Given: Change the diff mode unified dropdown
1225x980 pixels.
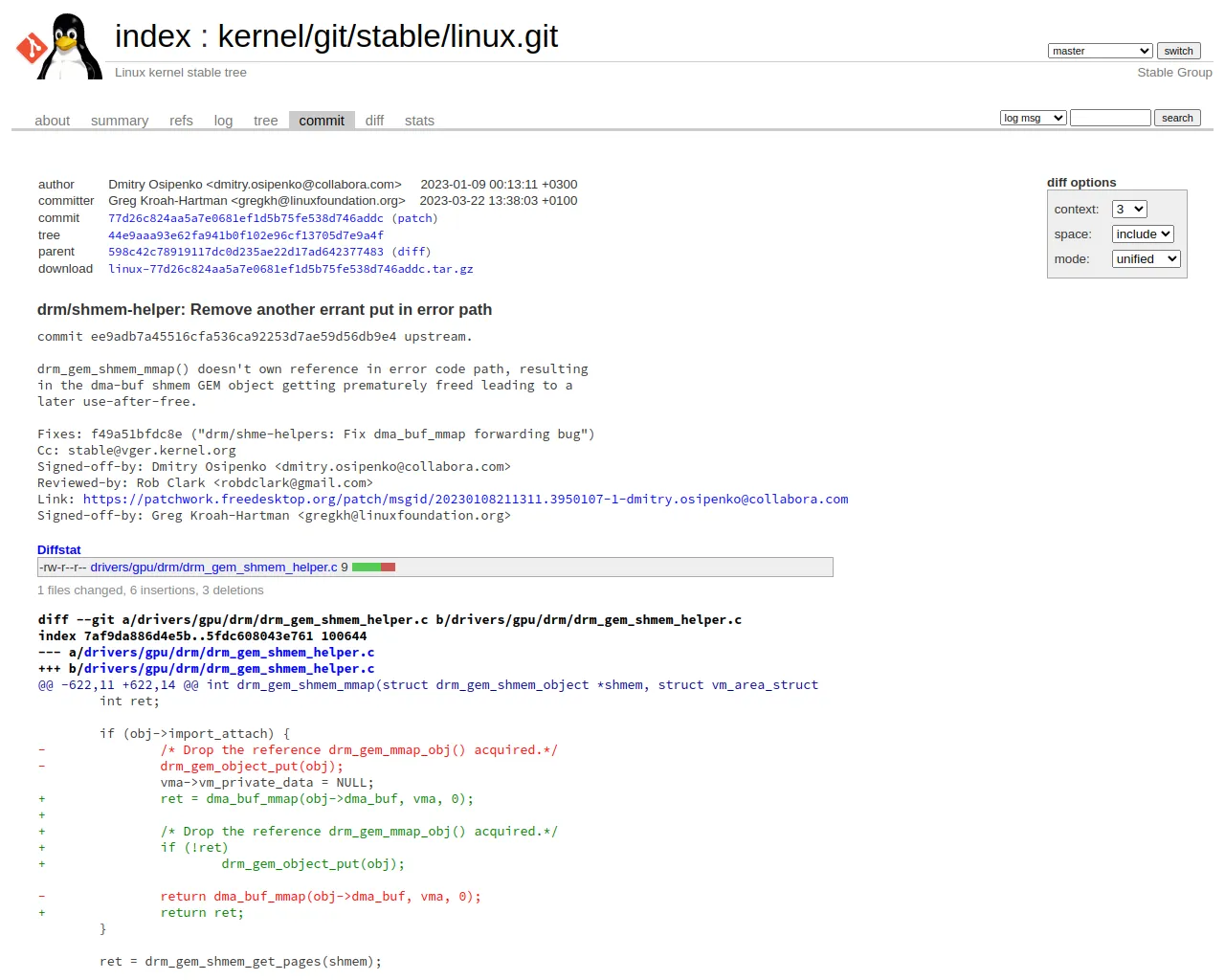Looking at the screenshot, I should (x=1146, y=258).
